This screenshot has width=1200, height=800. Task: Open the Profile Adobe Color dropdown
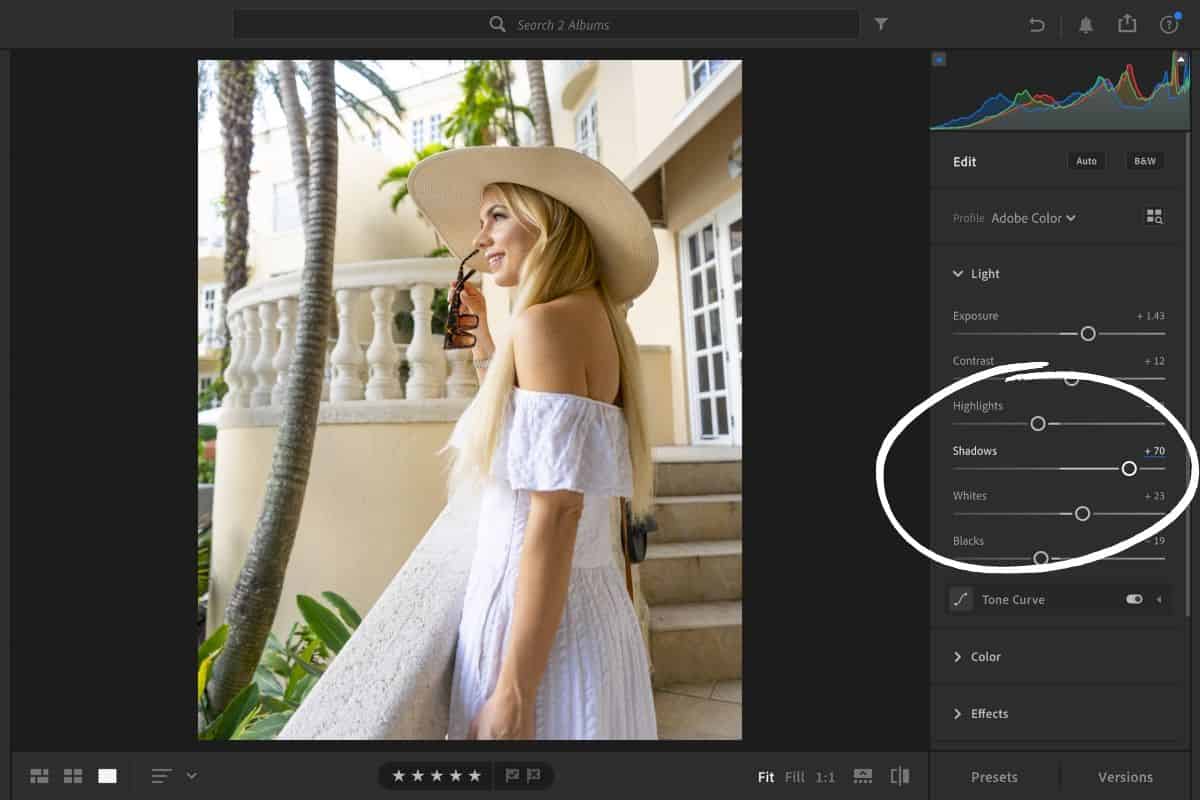(x=1032, y=218)
